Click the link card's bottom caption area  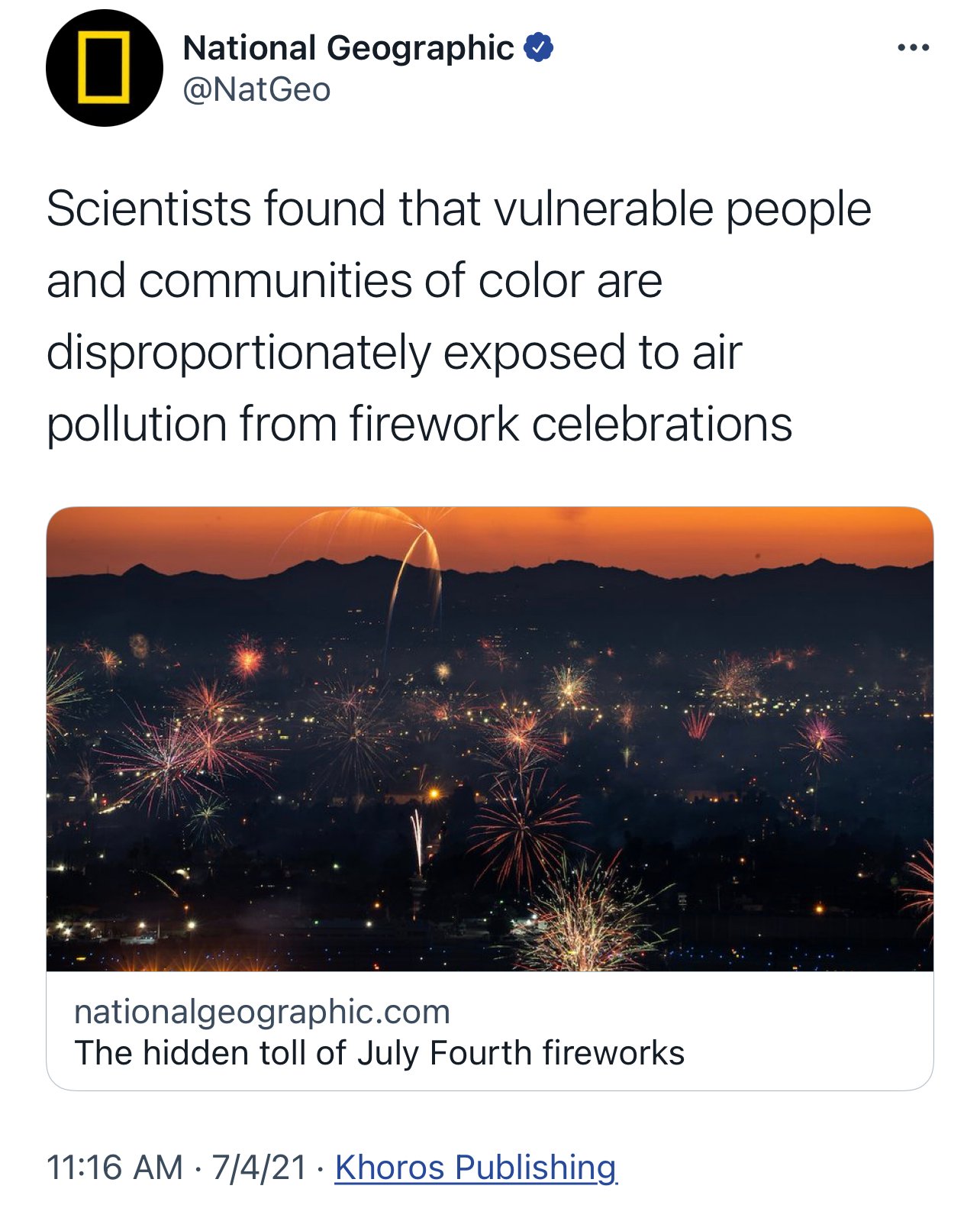pos(490,1031)
